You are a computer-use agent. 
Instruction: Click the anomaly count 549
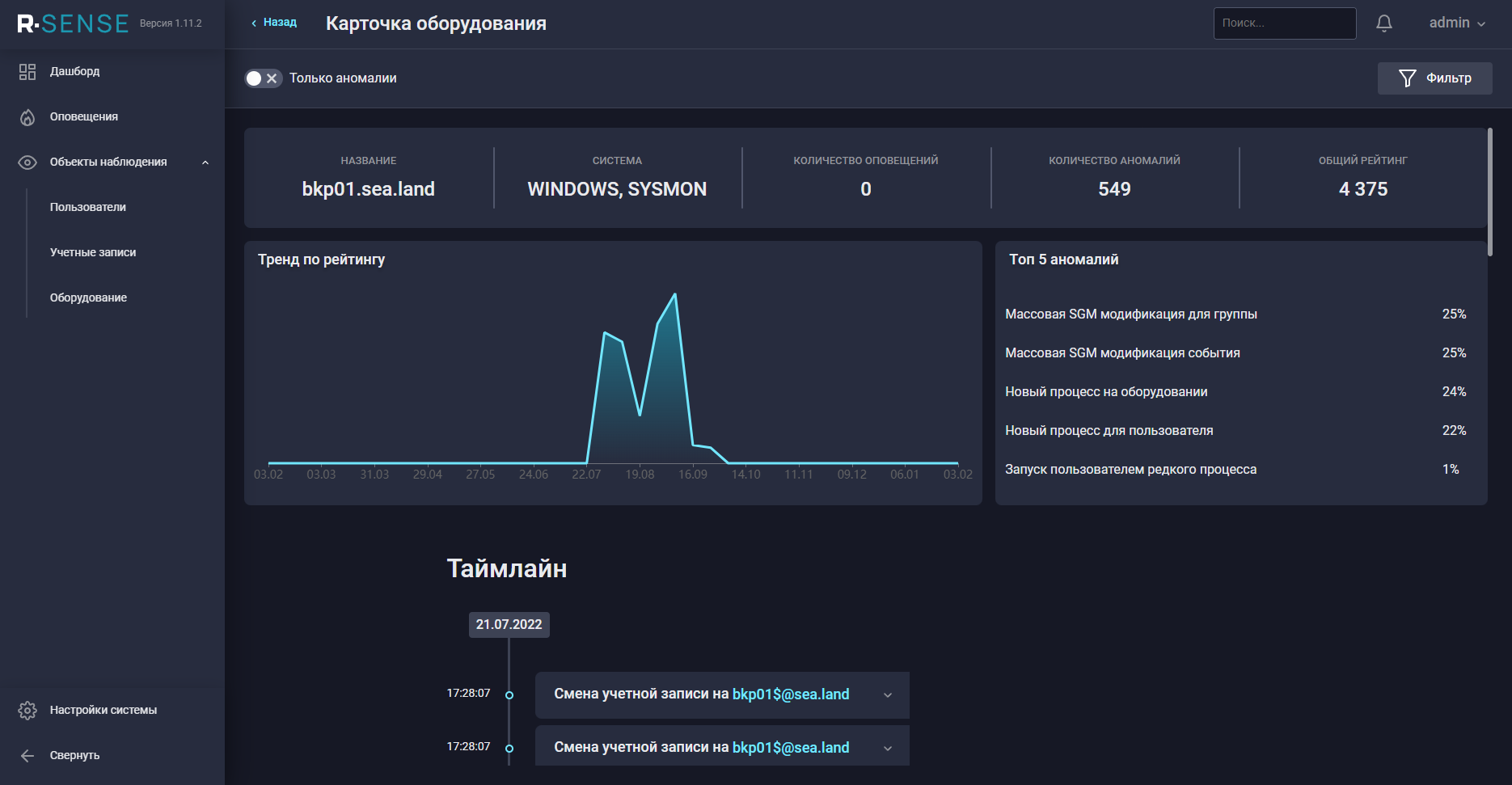click(x=1114, y=189)
